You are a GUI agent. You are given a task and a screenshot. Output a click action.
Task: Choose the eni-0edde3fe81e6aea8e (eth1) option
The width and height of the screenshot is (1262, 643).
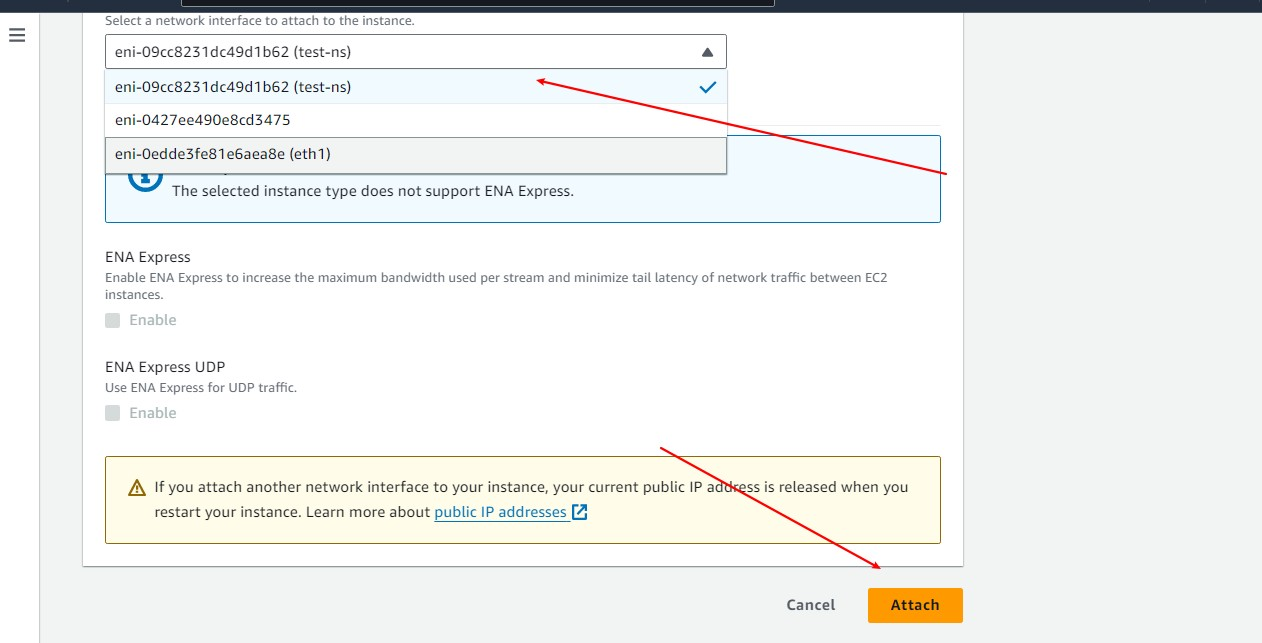pyautogui.click(x=222, y=155)
